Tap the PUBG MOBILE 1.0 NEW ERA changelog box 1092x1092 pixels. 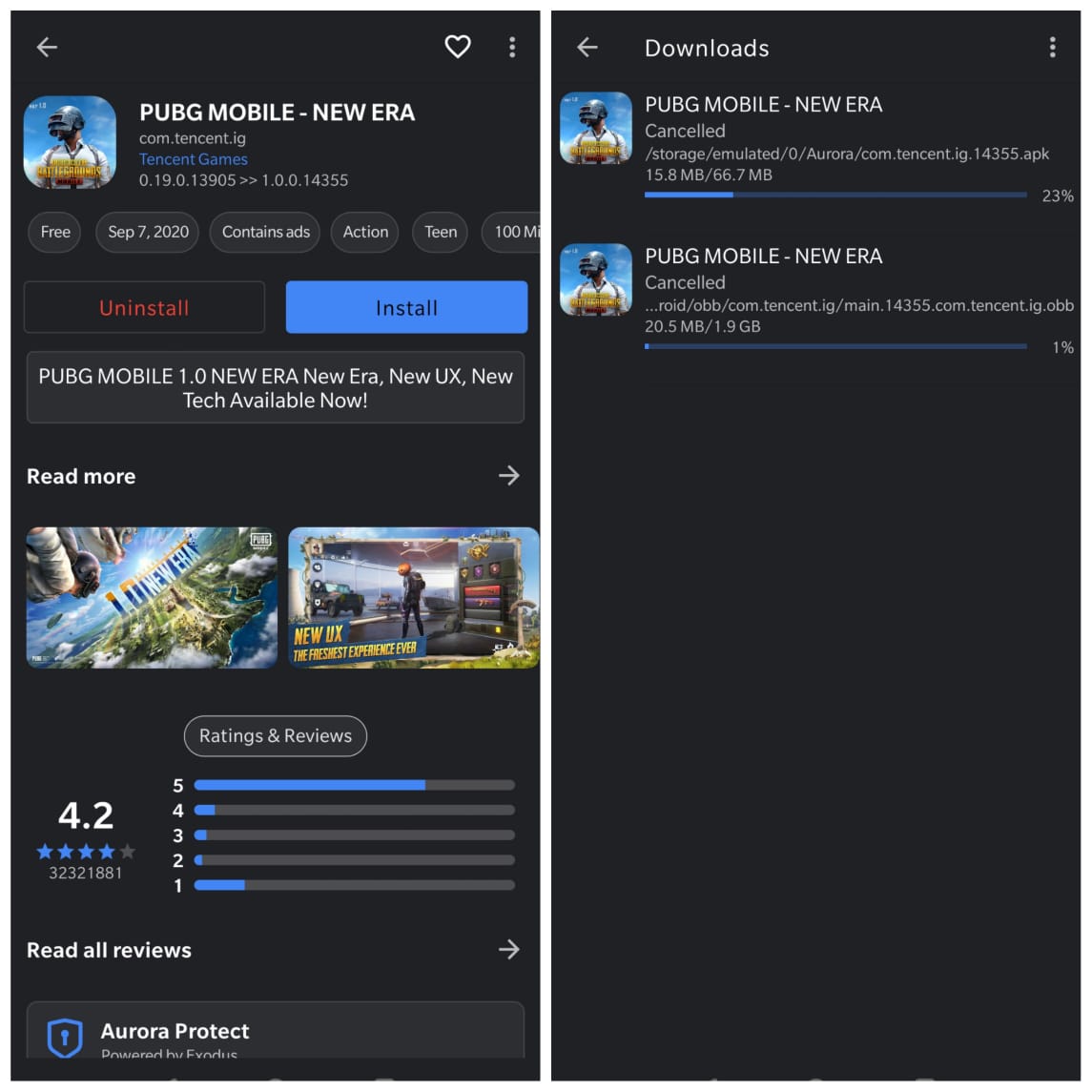[x=275, y=387]
